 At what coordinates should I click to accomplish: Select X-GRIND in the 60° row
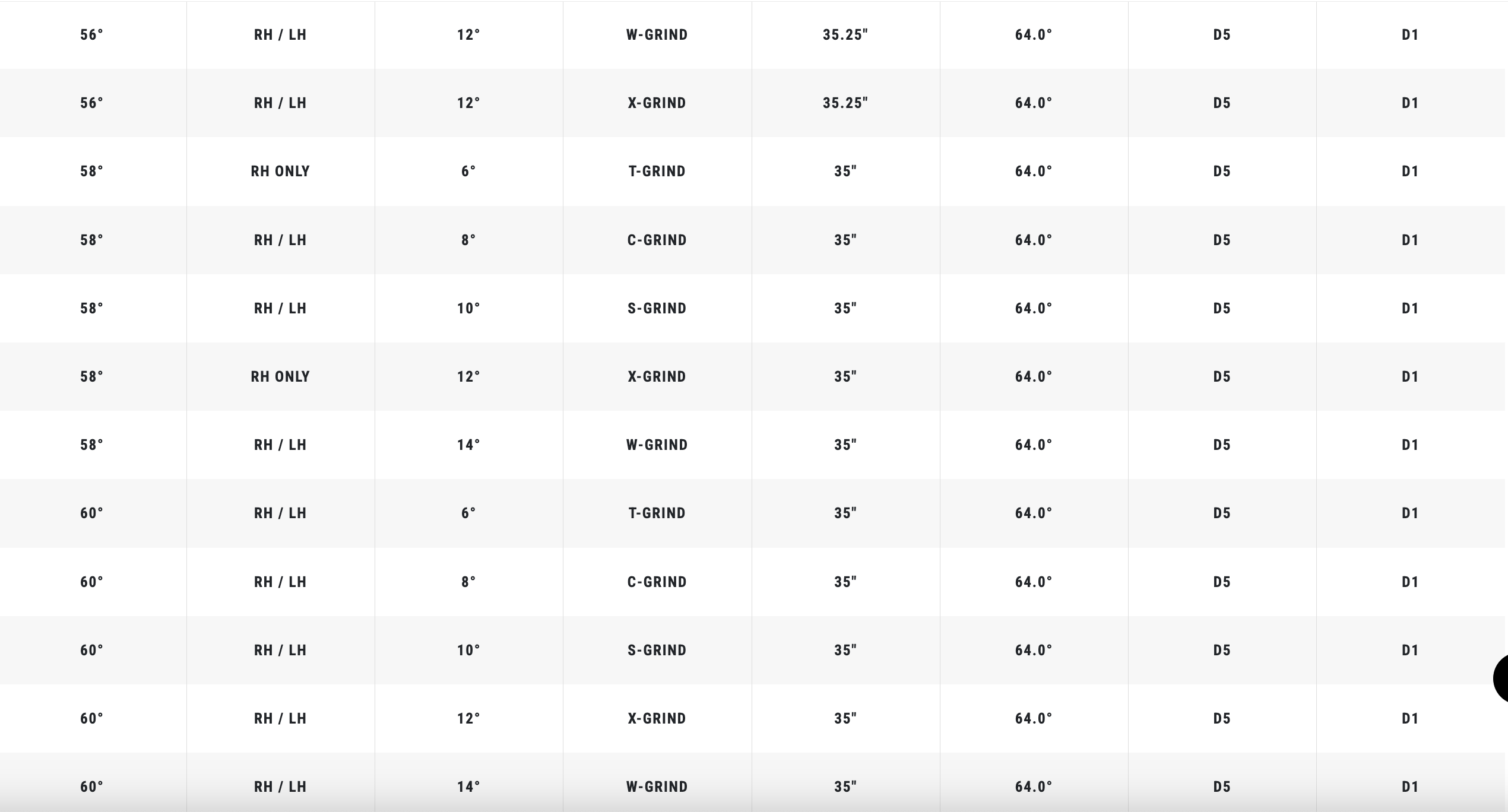(657, 719)
